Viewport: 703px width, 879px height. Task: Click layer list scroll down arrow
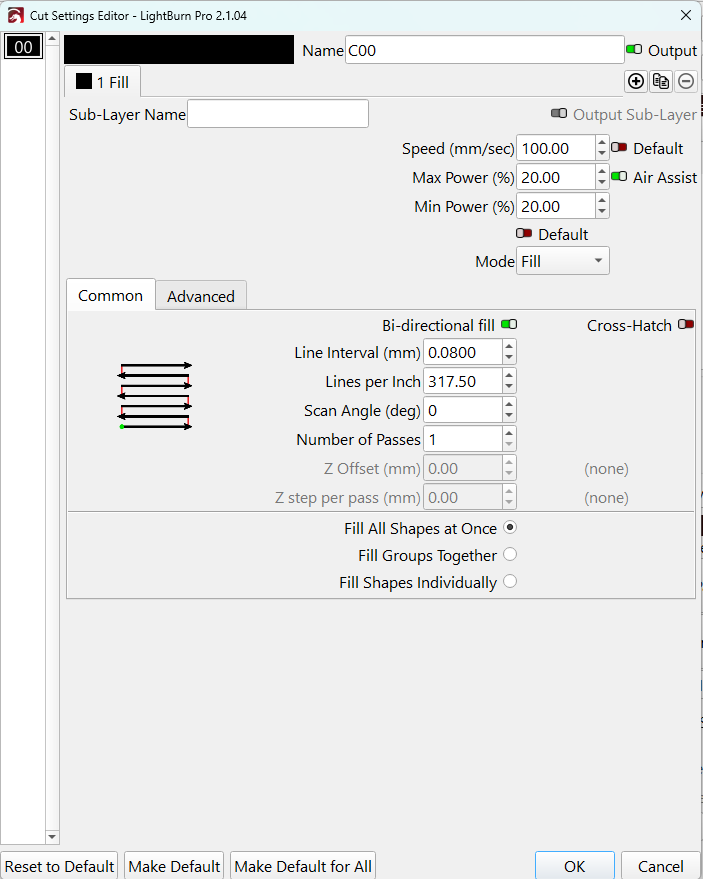tap(52, 837)
